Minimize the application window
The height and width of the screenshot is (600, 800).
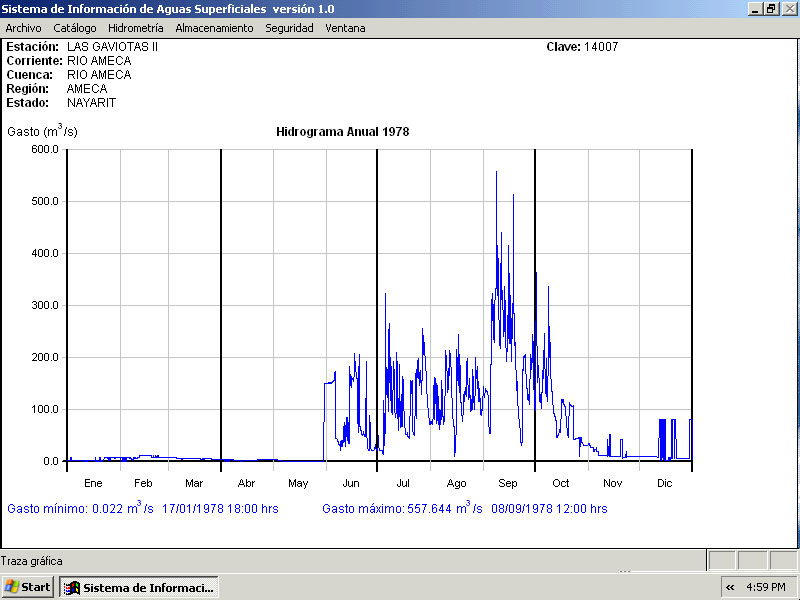pos(755,8)
